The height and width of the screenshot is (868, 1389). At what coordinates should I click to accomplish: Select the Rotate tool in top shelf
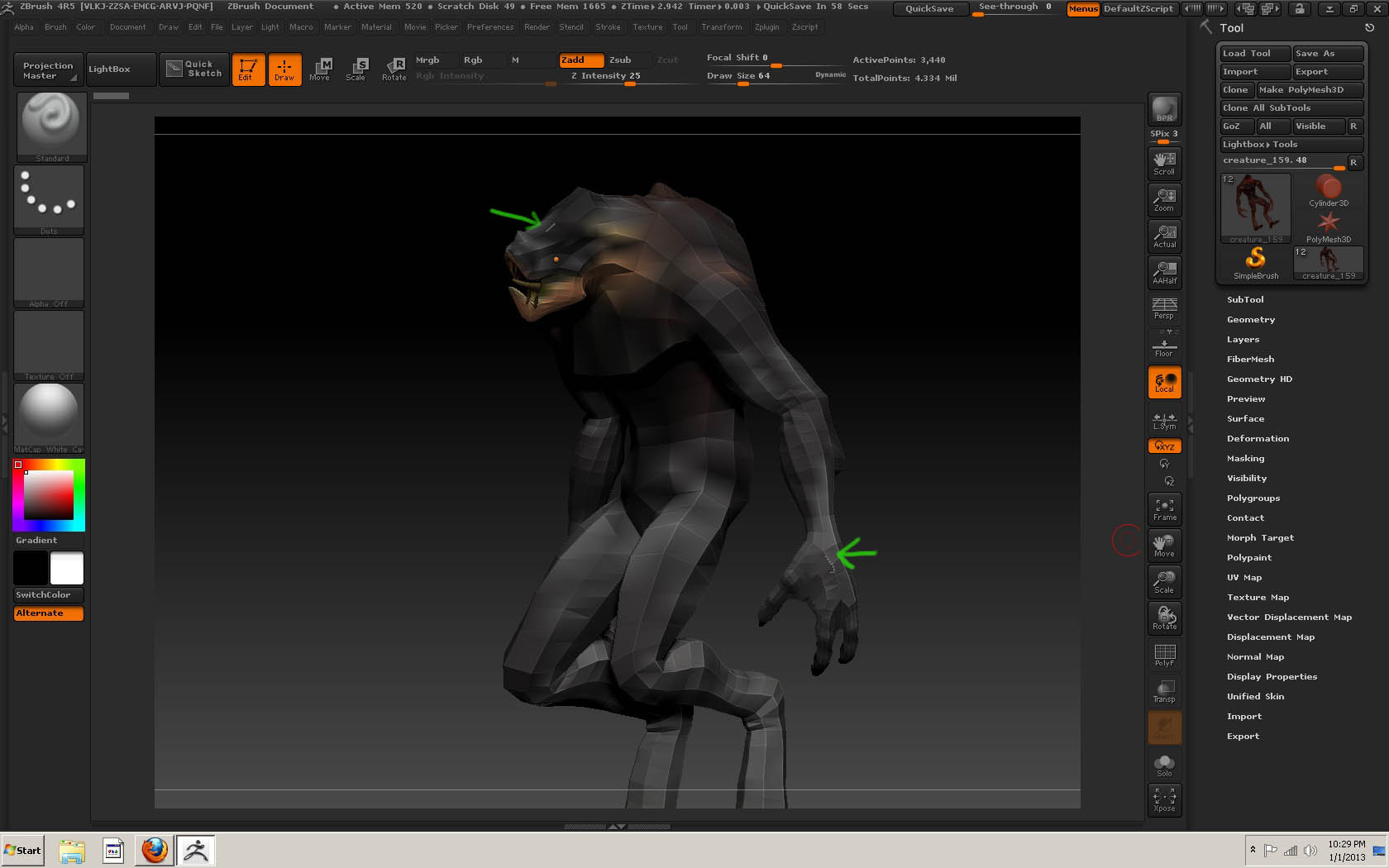[x=394, y=69]
